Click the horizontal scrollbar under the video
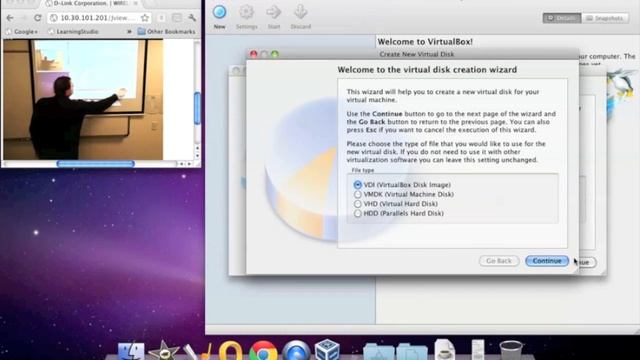Image resolution: width=640 pixels, height=360 pixels. (x=96, y=164)
